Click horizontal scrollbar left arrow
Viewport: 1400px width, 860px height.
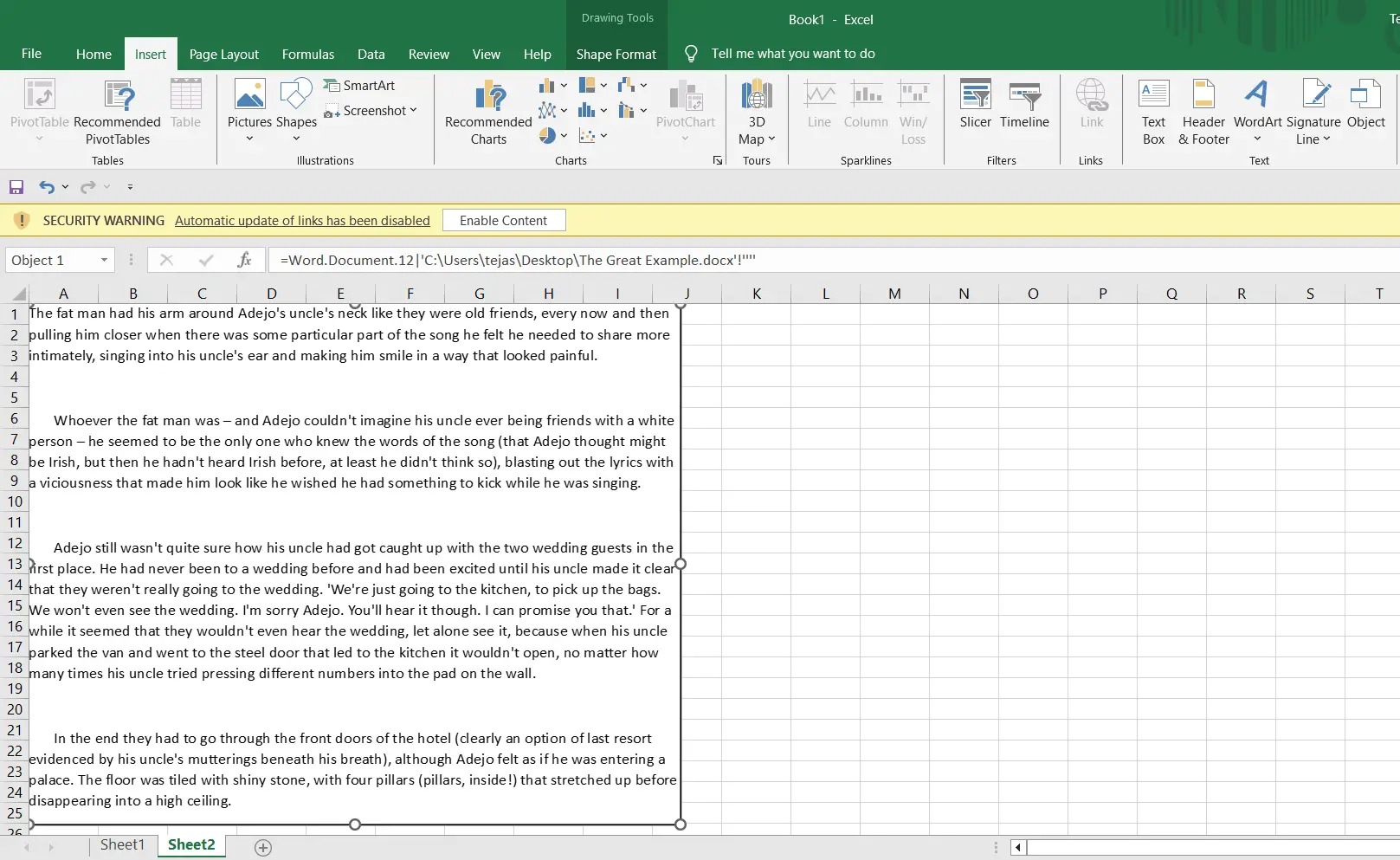pos(1018,848)
